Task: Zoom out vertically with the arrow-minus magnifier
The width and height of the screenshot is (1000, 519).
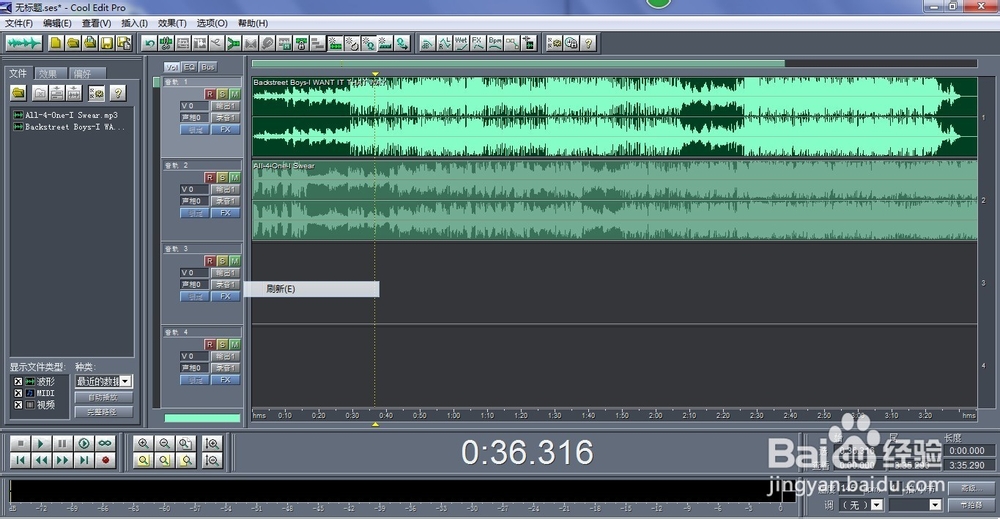Action: [x=212, y=460]
